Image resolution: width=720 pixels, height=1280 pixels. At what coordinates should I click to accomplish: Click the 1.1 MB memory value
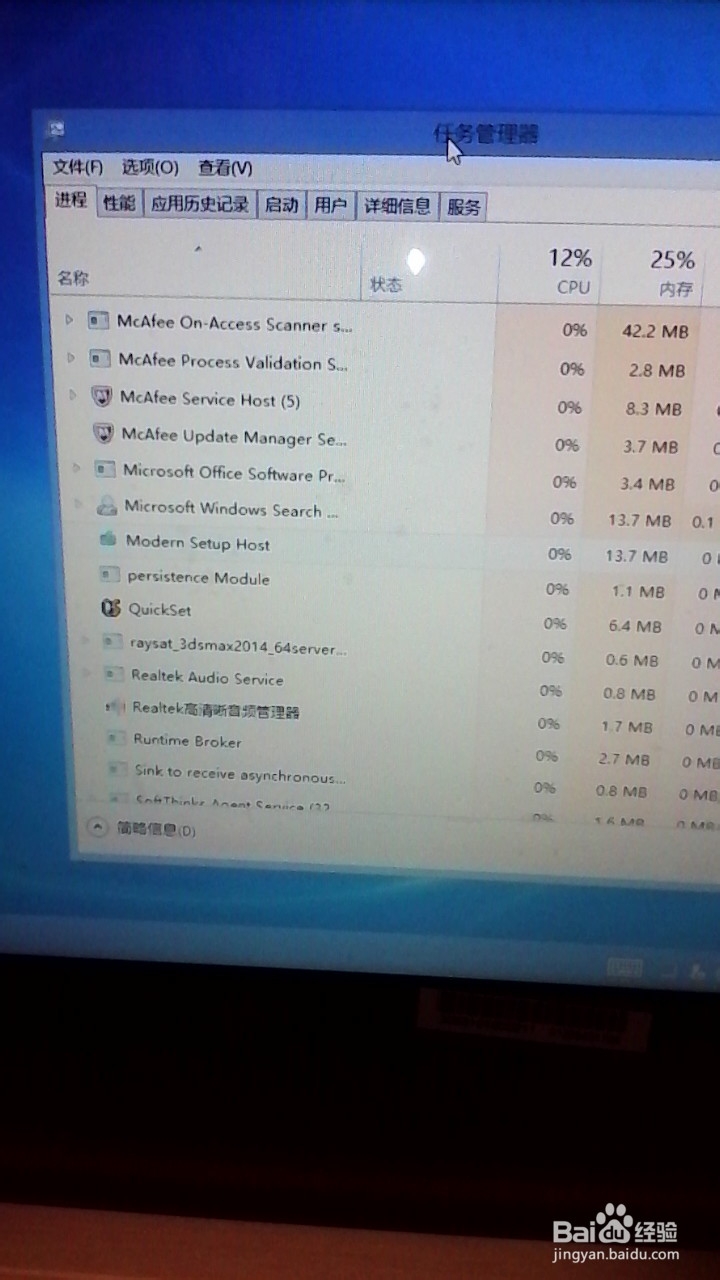[x=638, y=591]
